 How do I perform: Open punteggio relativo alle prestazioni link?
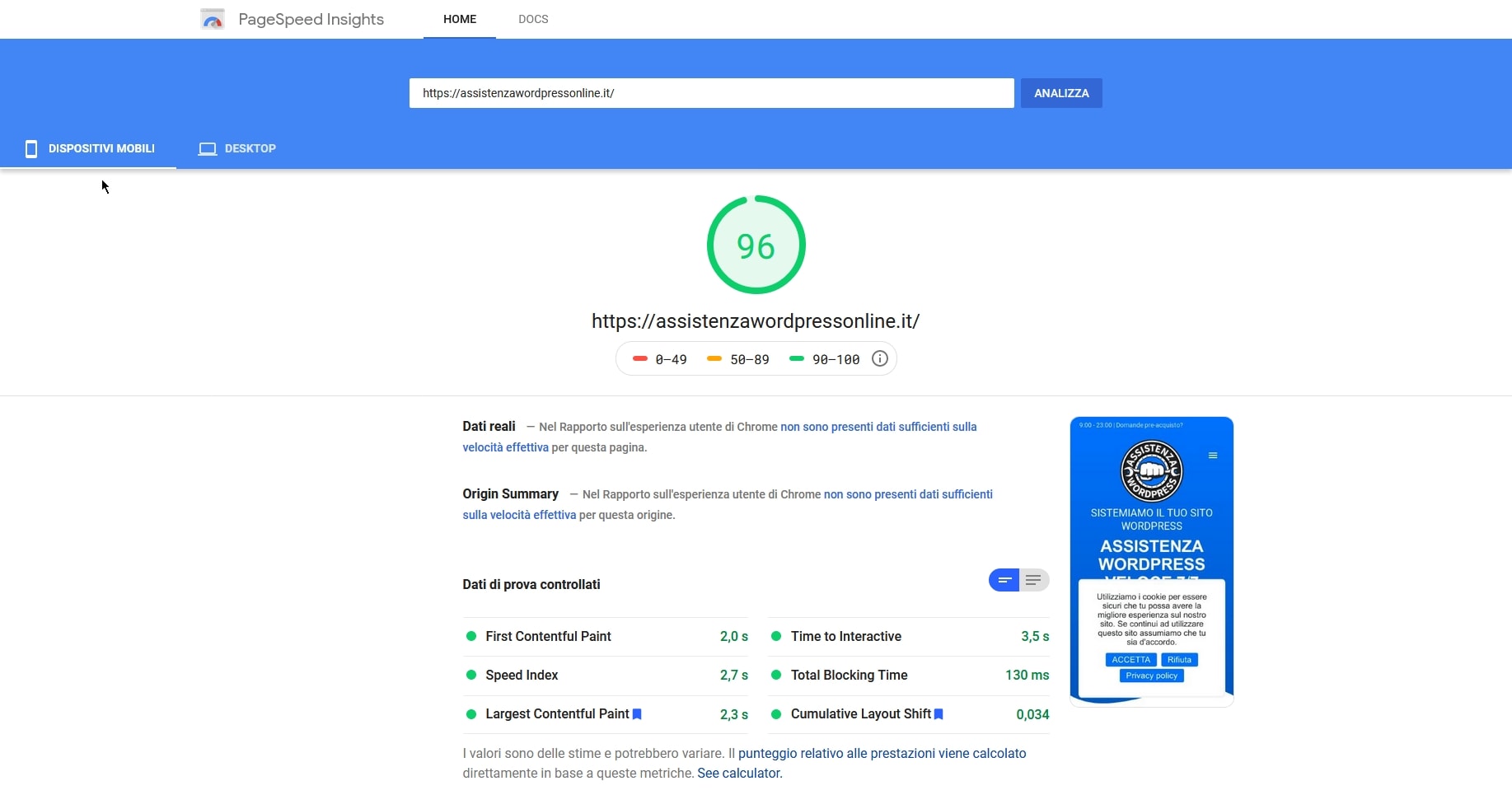pos(882,753)
